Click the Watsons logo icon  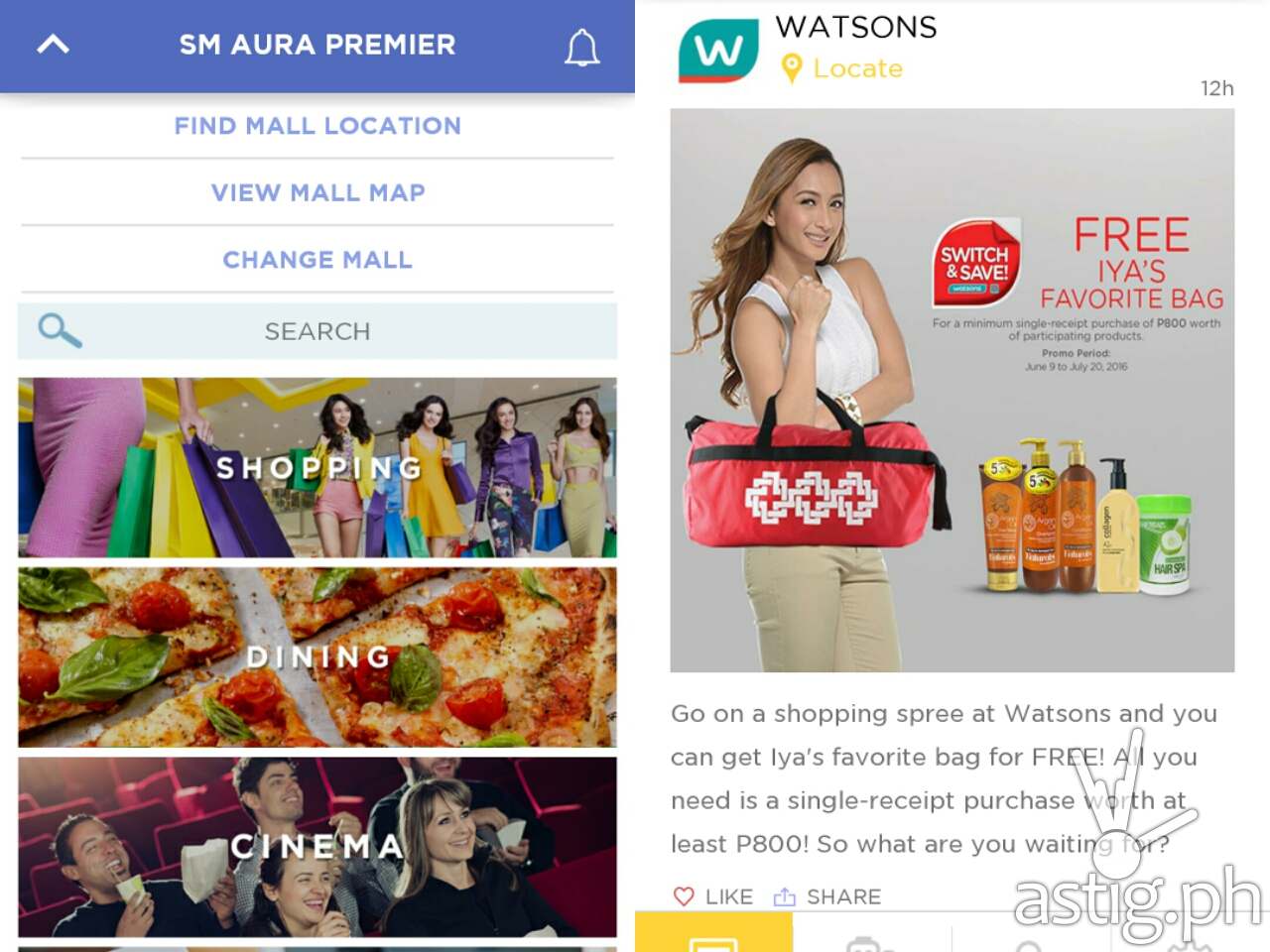coord(718,49)
